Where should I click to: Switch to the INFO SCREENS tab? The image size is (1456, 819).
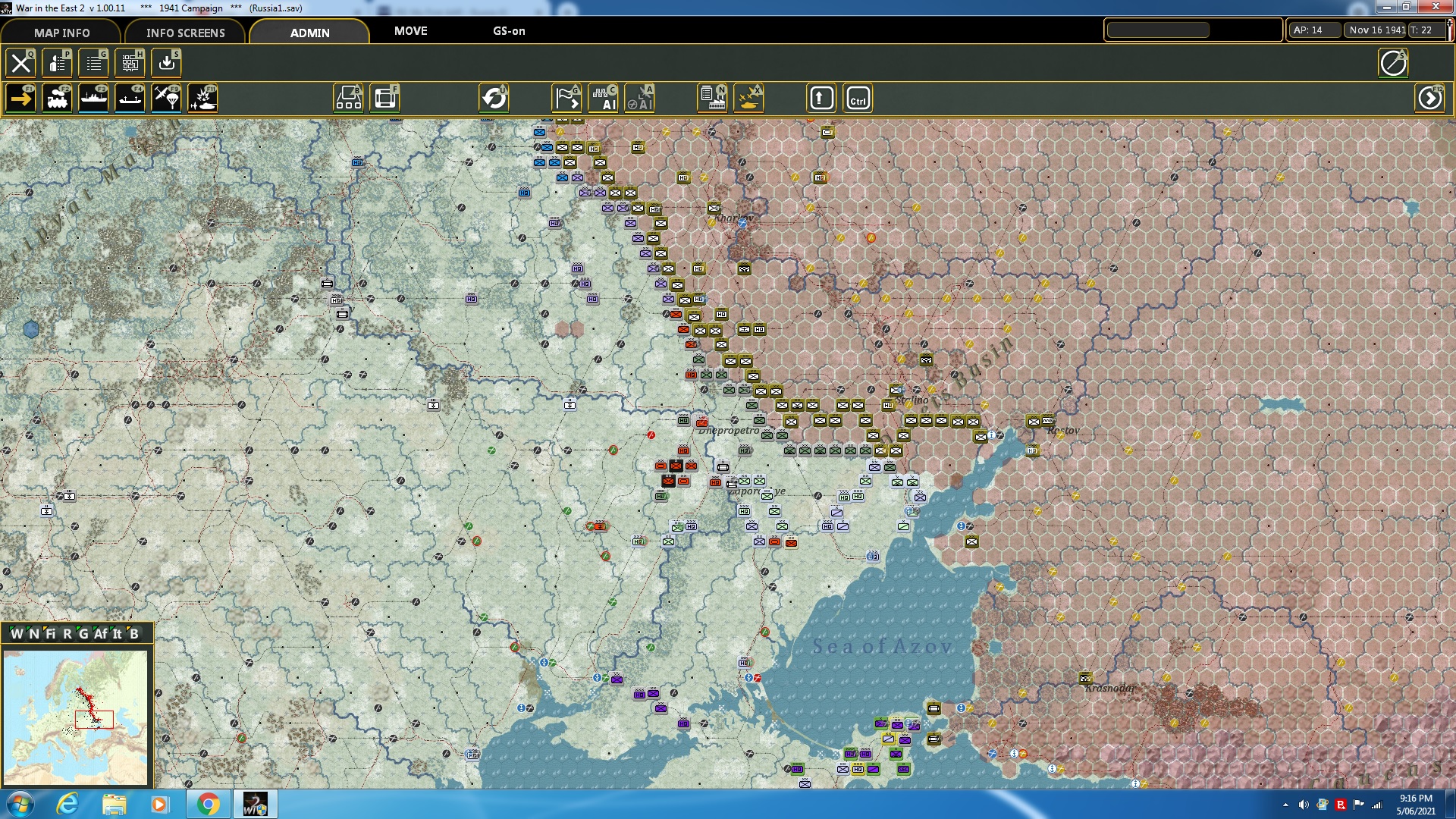tap(185, 33)
